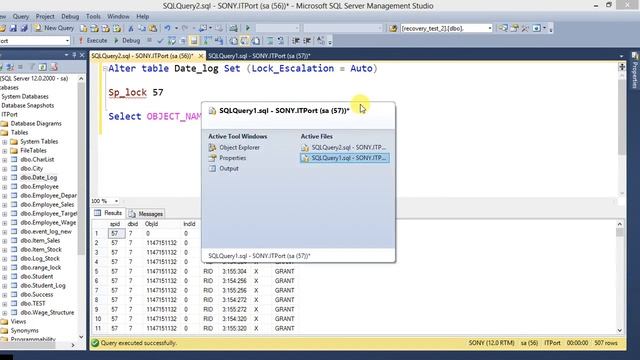Open the Debug menu
This screenshot has width=640, height=360.
(x=70, y=16)
